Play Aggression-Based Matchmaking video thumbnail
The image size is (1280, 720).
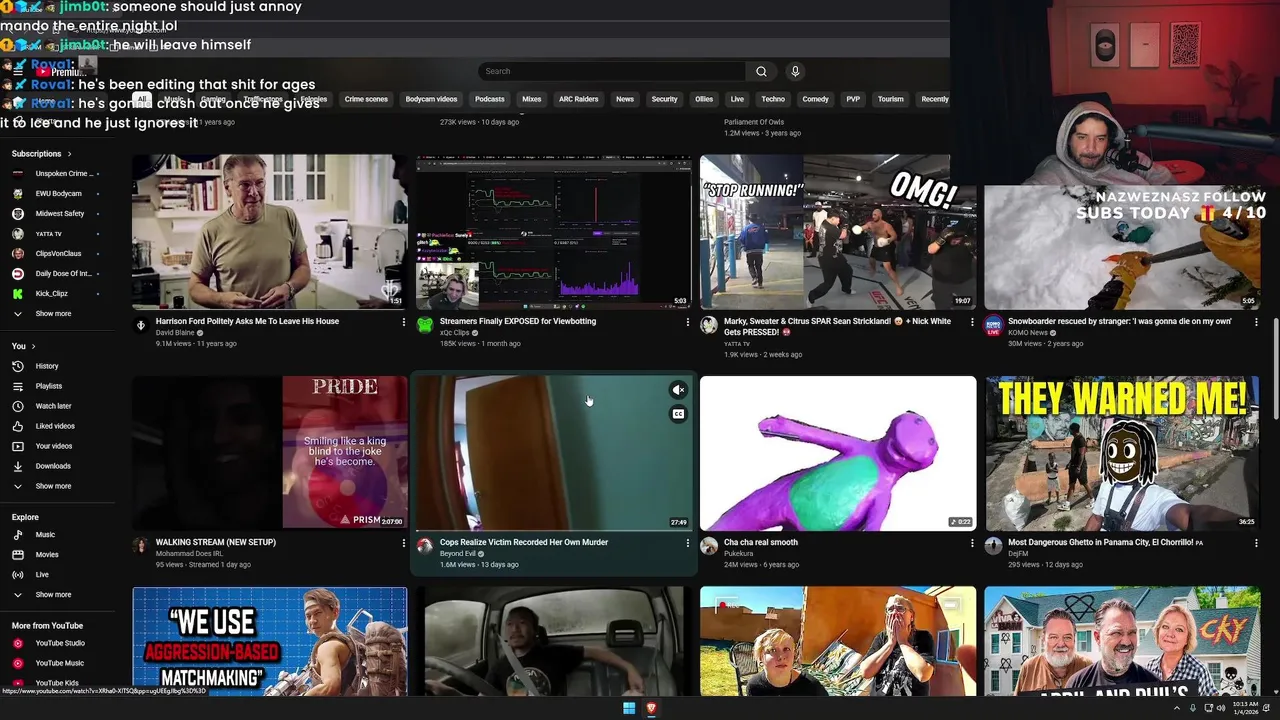click(x=270, y=641)
